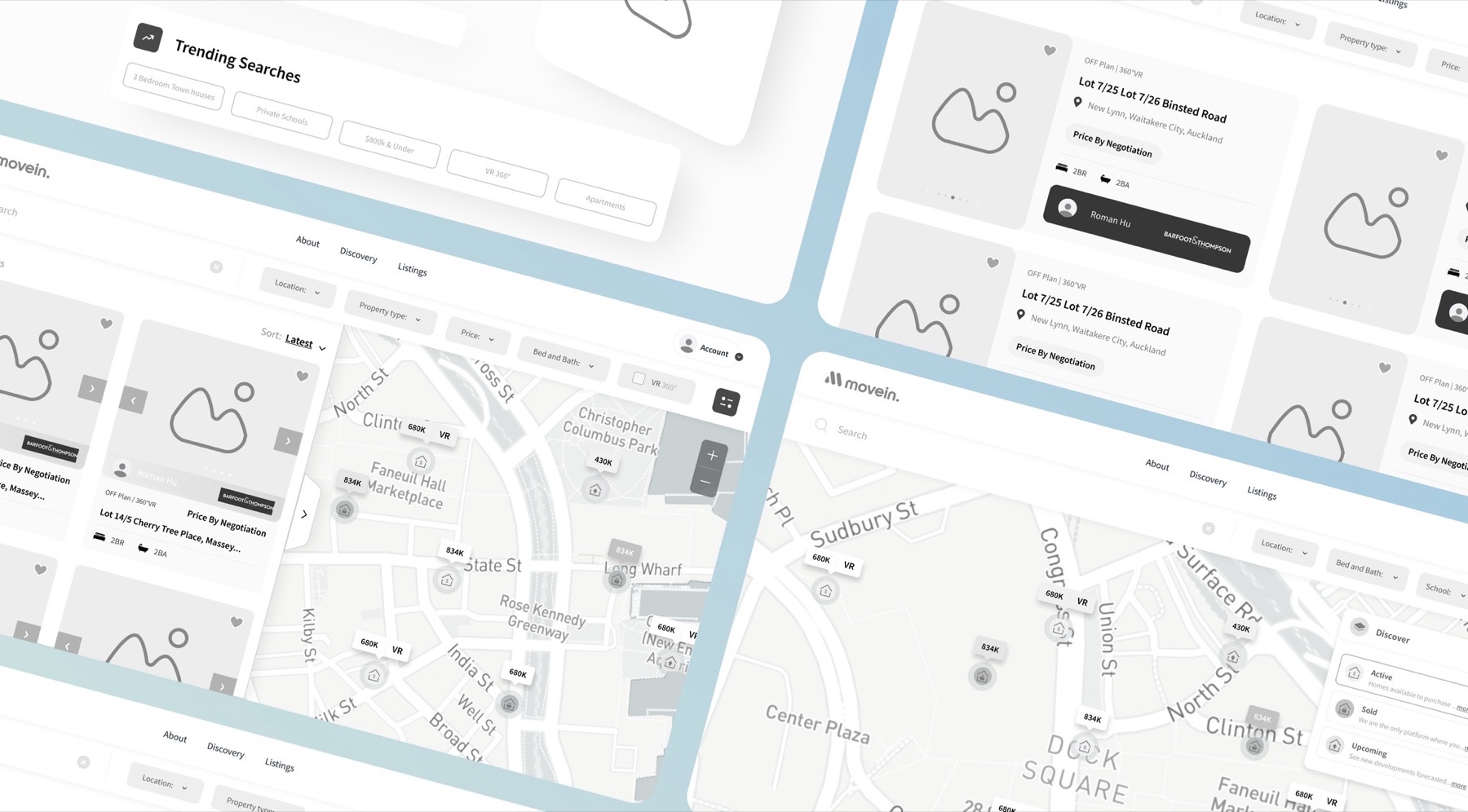The width and height of the screenshot is (1468, 812).
Task: Select the $800k & Under trending chip
Action: [390, 144]
